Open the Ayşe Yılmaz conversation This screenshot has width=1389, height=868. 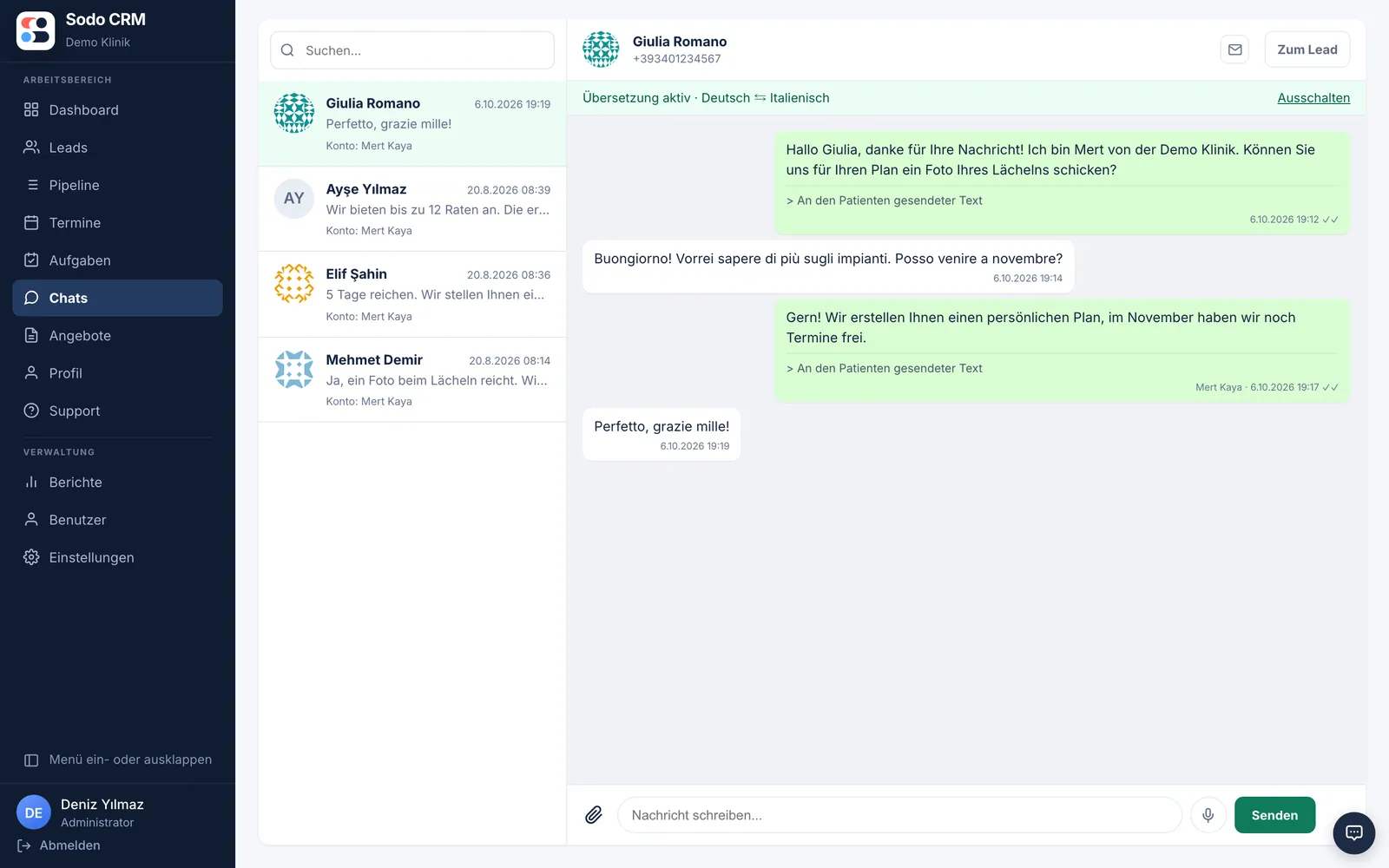coord(412,209)
